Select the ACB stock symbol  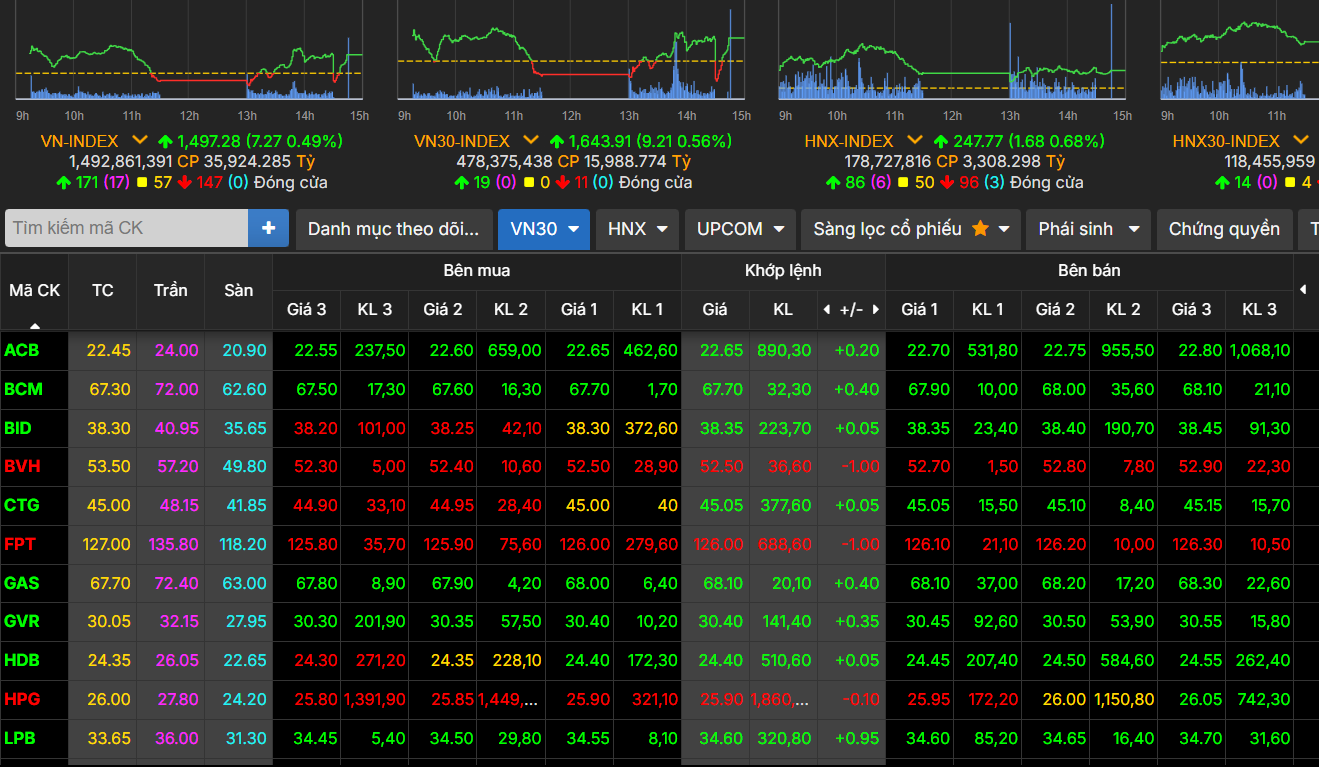pos(22,351)
